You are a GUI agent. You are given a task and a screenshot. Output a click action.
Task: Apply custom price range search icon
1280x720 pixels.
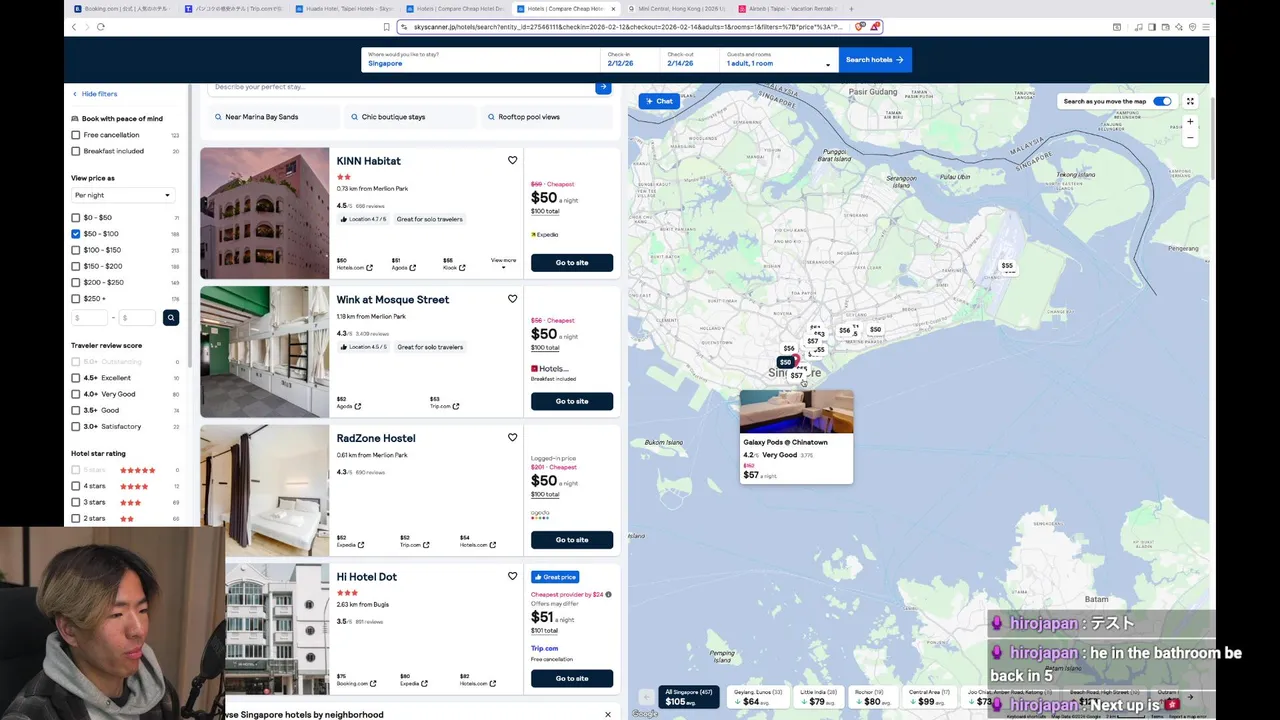171,317
